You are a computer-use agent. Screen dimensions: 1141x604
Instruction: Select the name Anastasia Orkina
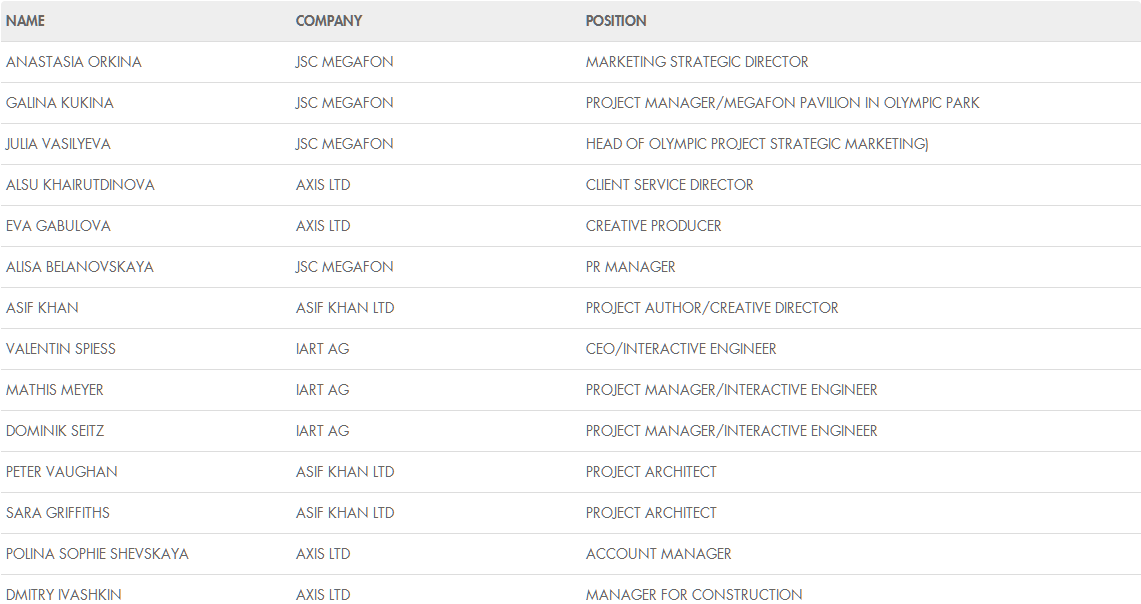pos(74,62)
